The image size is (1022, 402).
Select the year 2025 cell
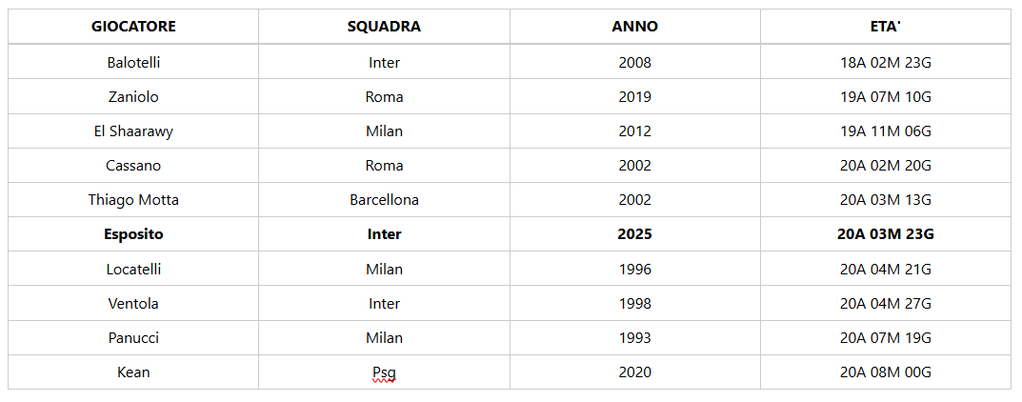[635, 234]
